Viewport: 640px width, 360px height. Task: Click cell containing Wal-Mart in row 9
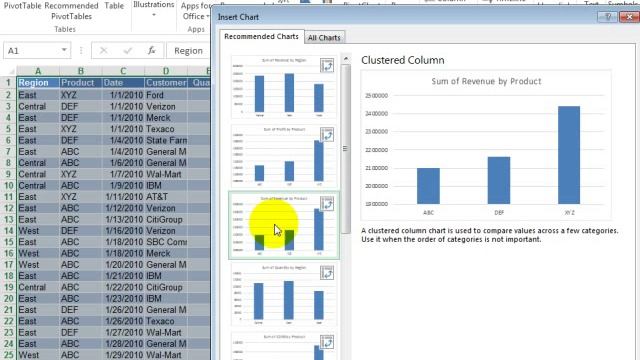[166, 174]
